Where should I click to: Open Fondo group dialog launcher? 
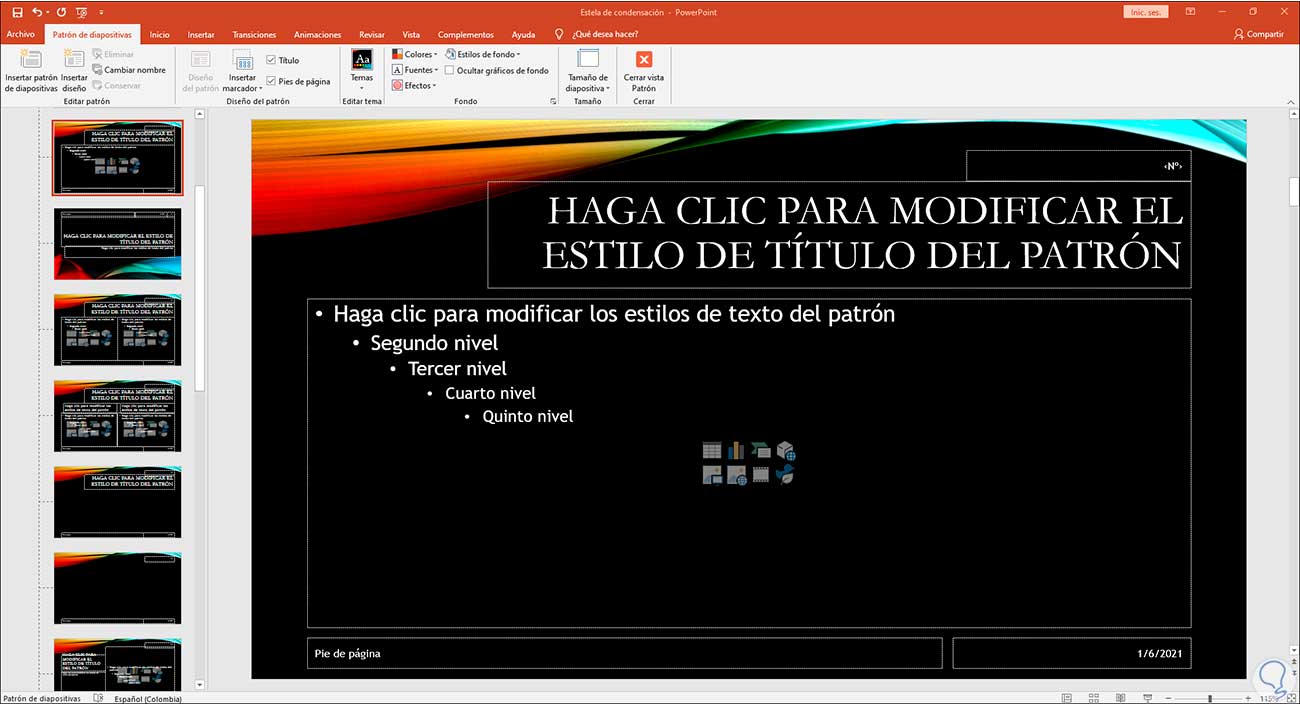click(x=552, y=102)
